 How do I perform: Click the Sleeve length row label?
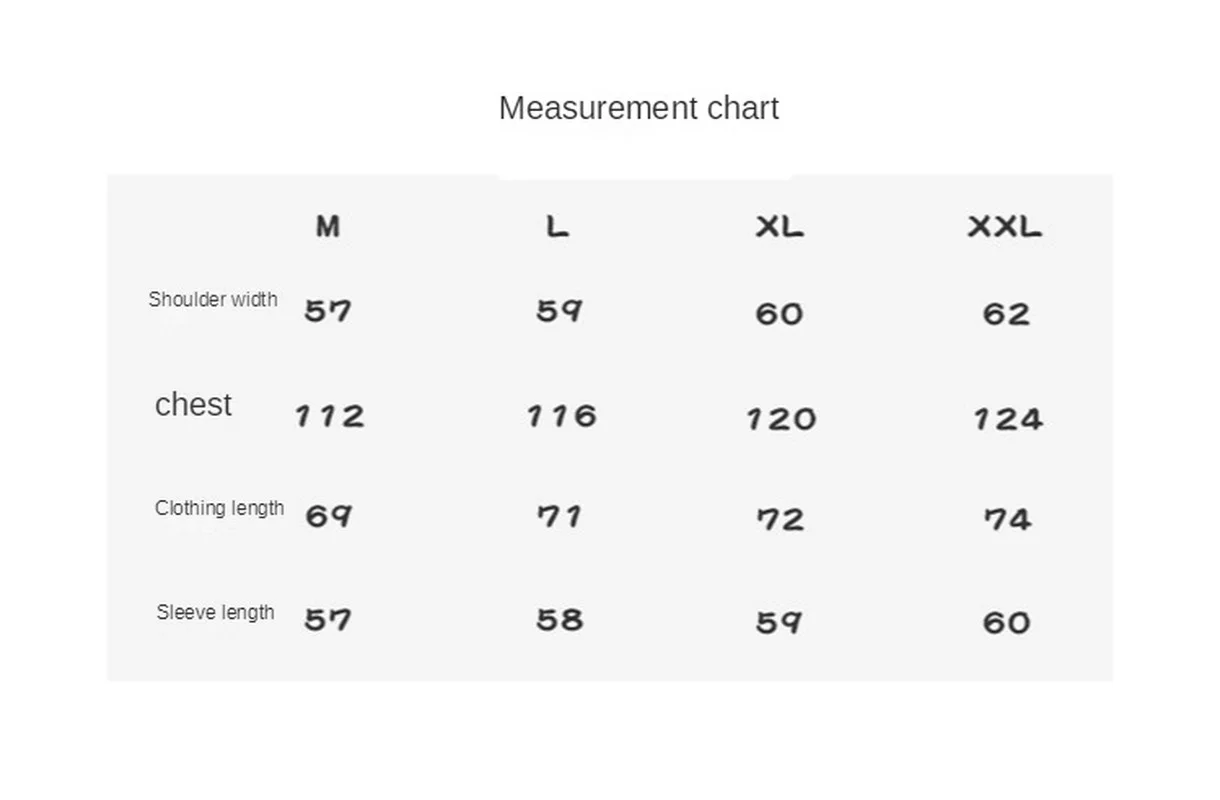click(215, 612)
